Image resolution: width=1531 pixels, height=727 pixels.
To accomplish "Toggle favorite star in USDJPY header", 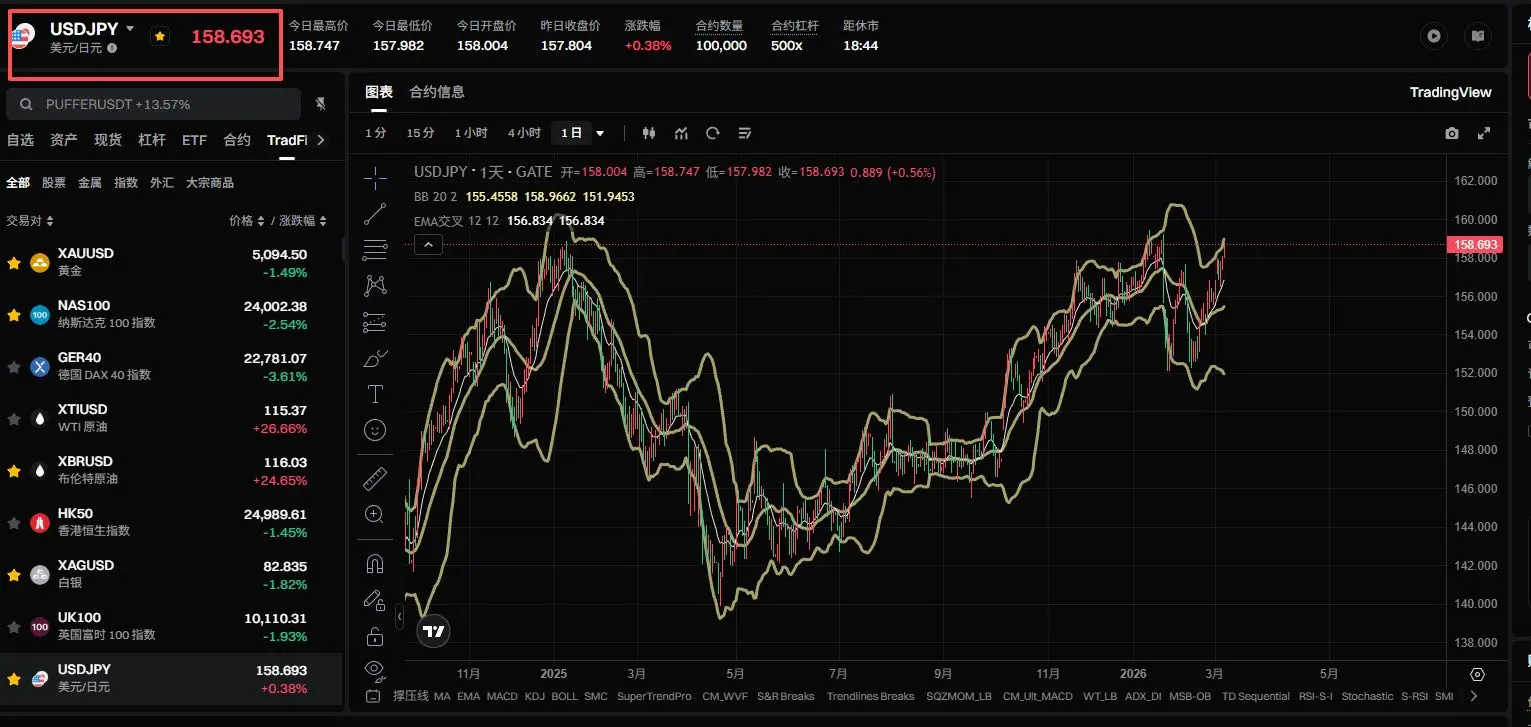I will [160, 36].
